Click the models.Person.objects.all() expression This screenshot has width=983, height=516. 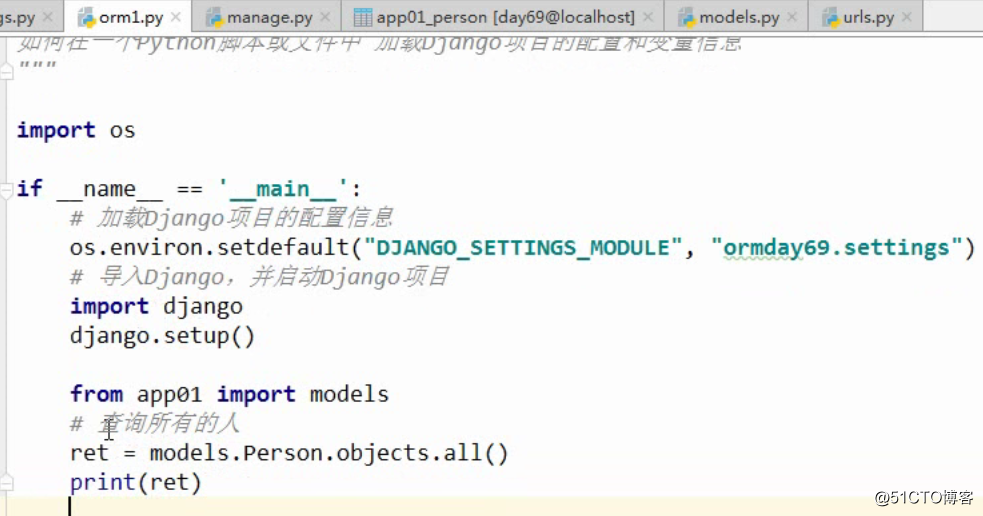329,453
